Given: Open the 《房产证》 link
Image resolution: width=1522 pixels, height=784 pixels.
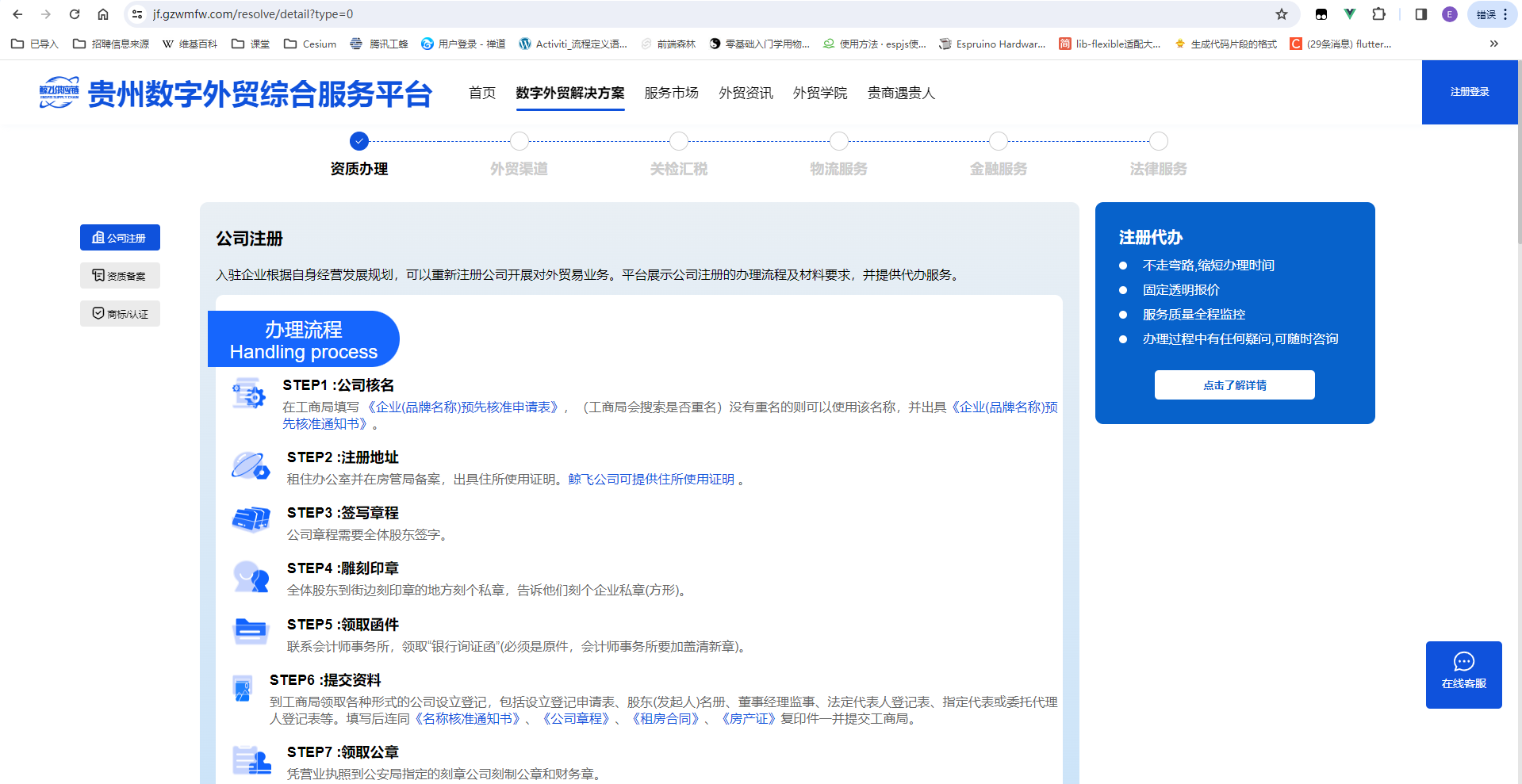Looking at the screenshot, I should pos(749,719).
